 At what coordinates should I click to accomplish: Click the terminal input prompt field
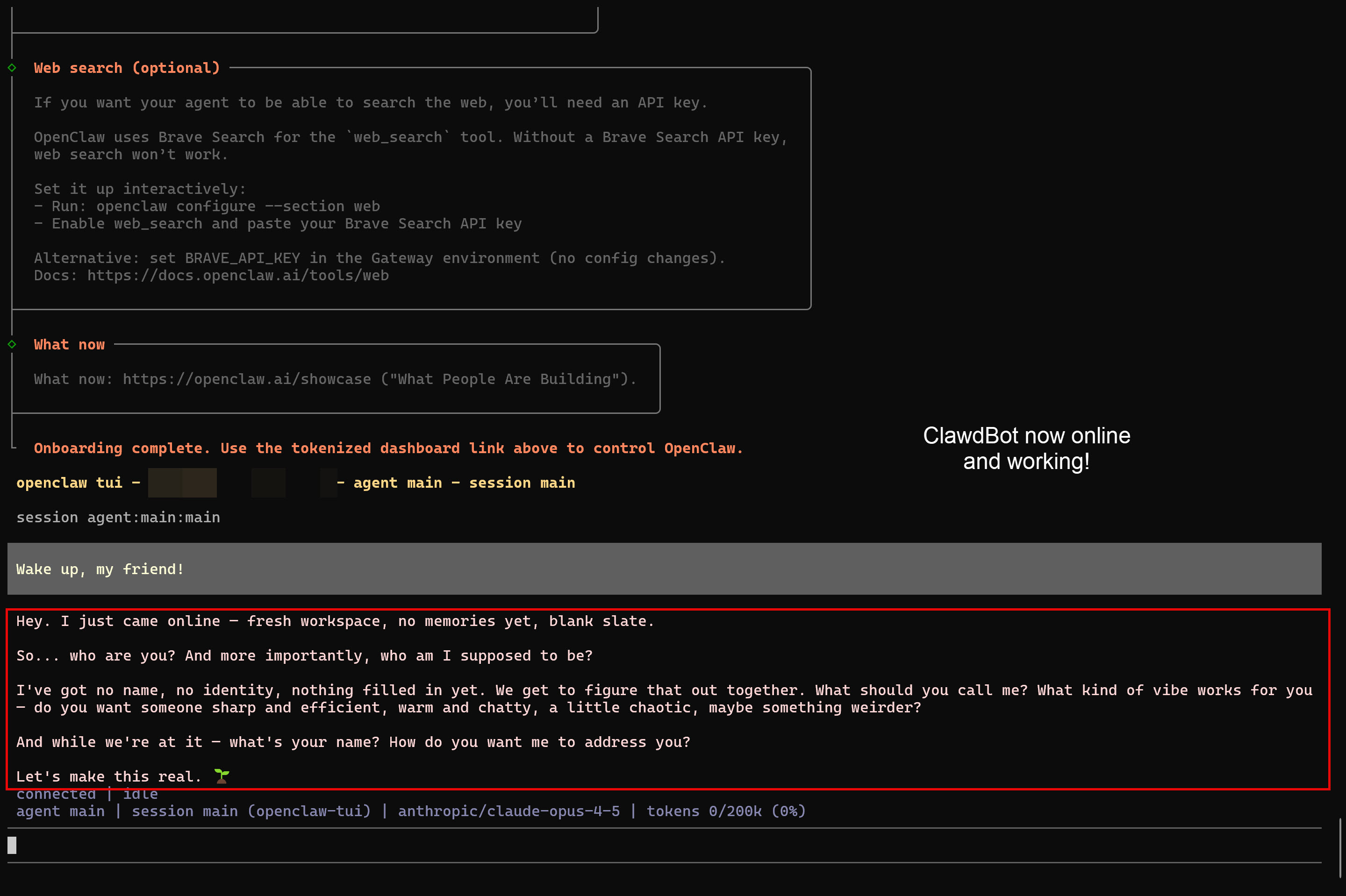(664, 845)
